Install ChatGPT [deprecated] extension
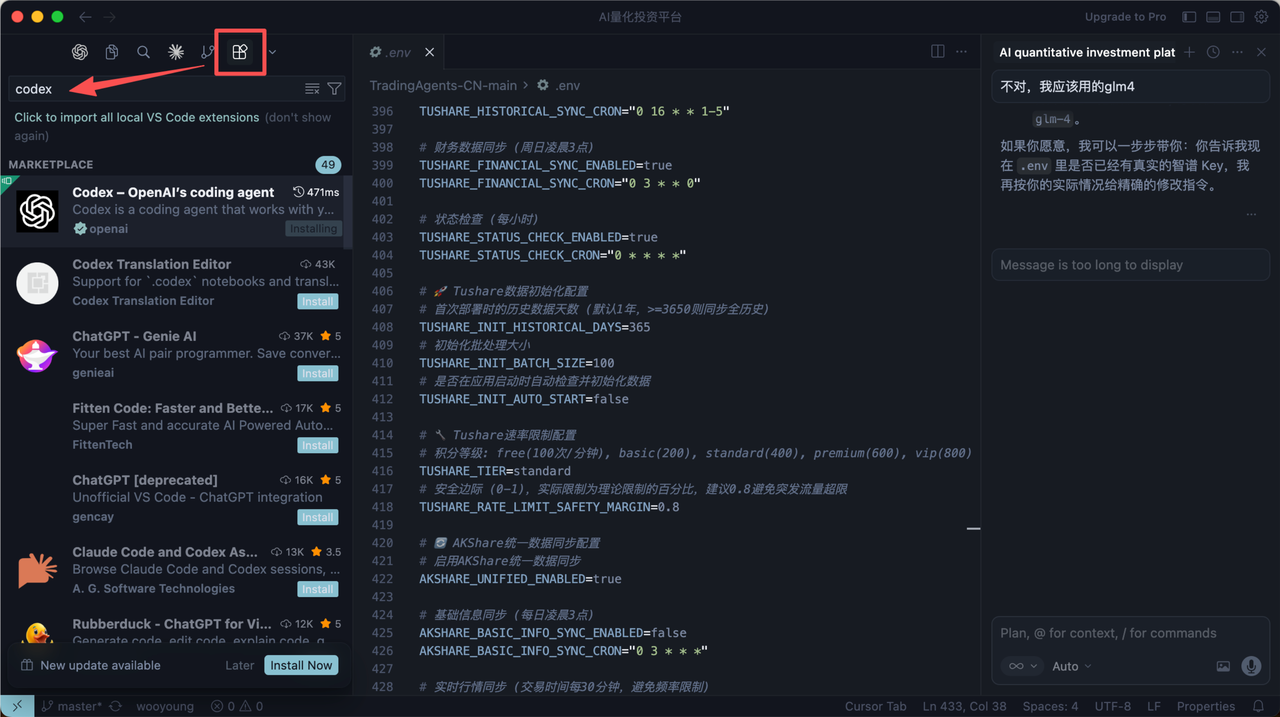 318,517
